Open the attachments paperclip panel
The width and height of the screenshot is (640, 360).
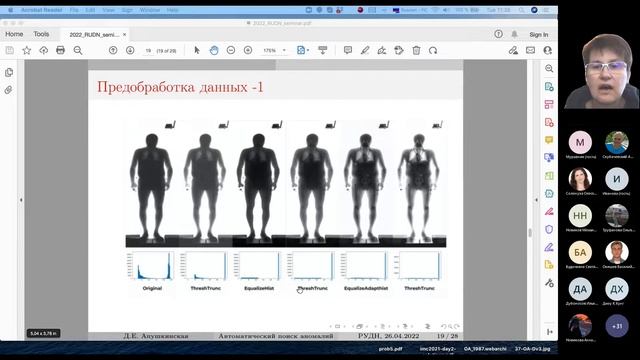click(x=9, y=90)
